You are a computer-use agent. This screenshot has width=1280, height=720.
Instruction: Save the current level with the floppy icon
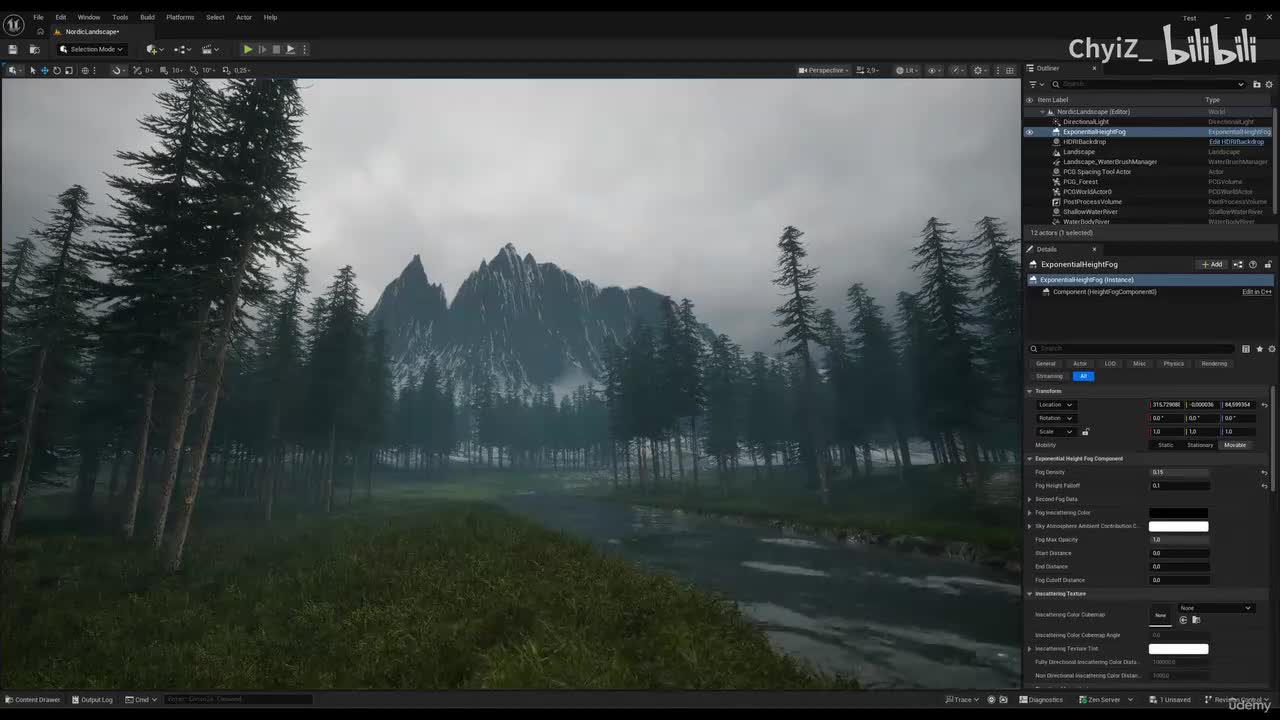pyautogui.click(x=12, y=49)
